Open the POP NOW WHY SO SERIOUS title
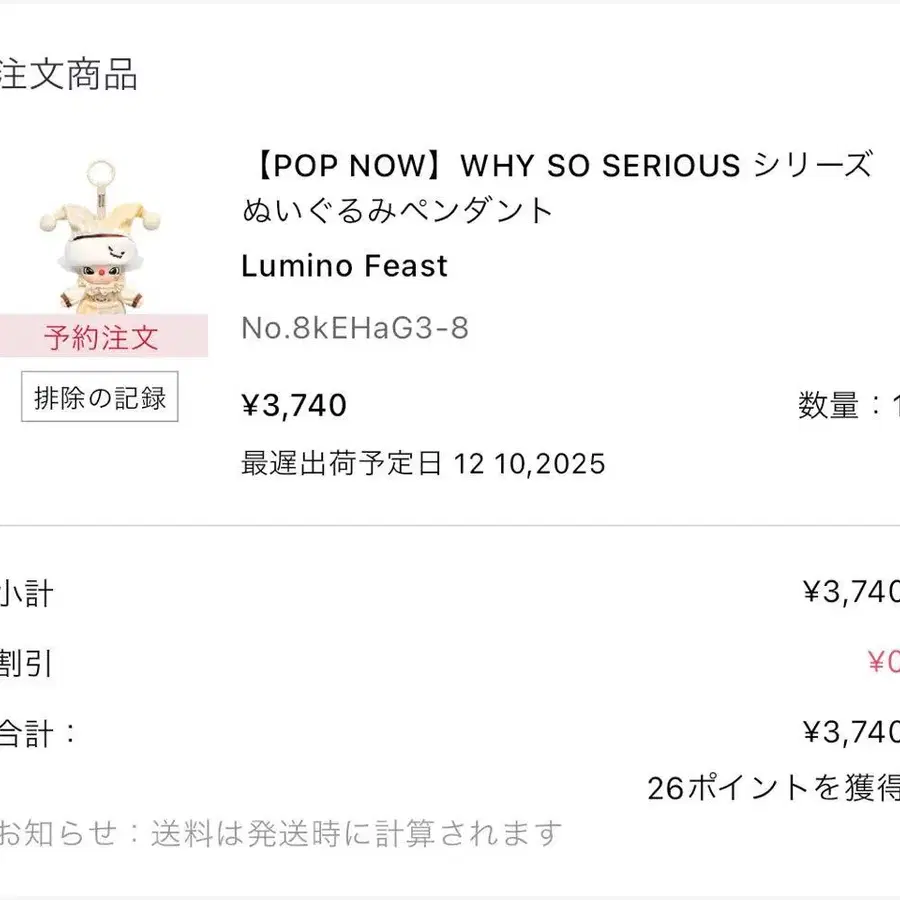The height and width of the screenshot is (900, 900). point(557,164)
